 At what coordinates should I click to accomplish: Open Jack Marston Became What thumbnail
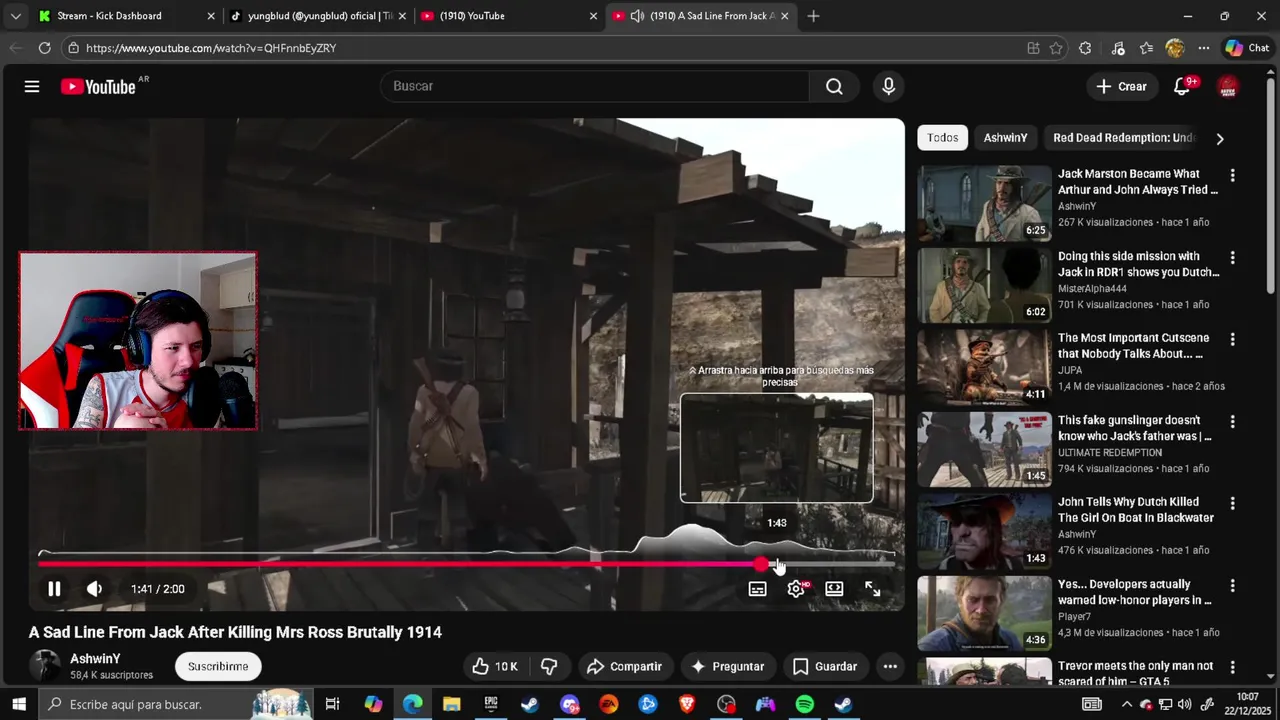click(x=984, y=203)
